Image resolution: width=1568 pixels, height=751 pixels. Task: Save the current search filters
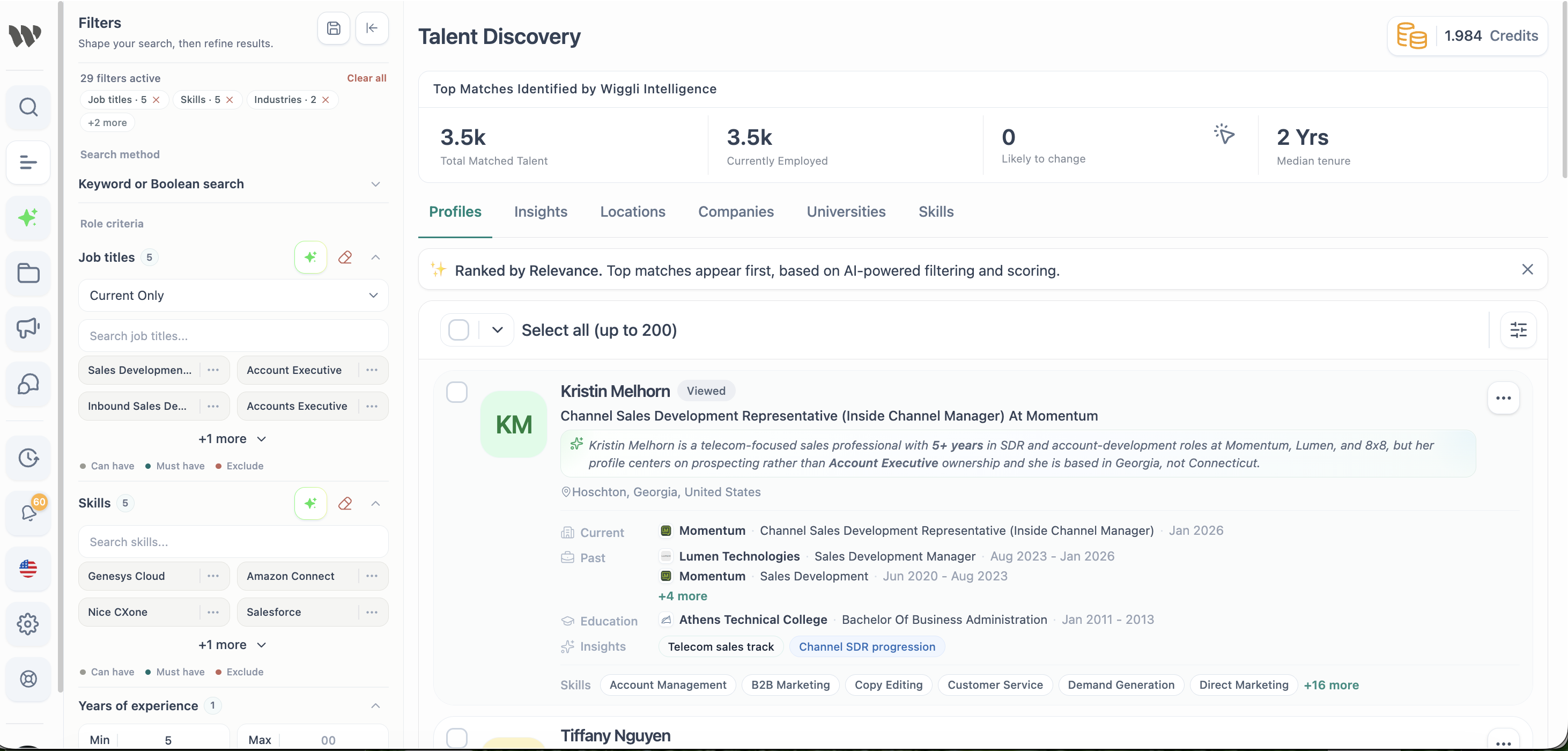coord(334,28)
